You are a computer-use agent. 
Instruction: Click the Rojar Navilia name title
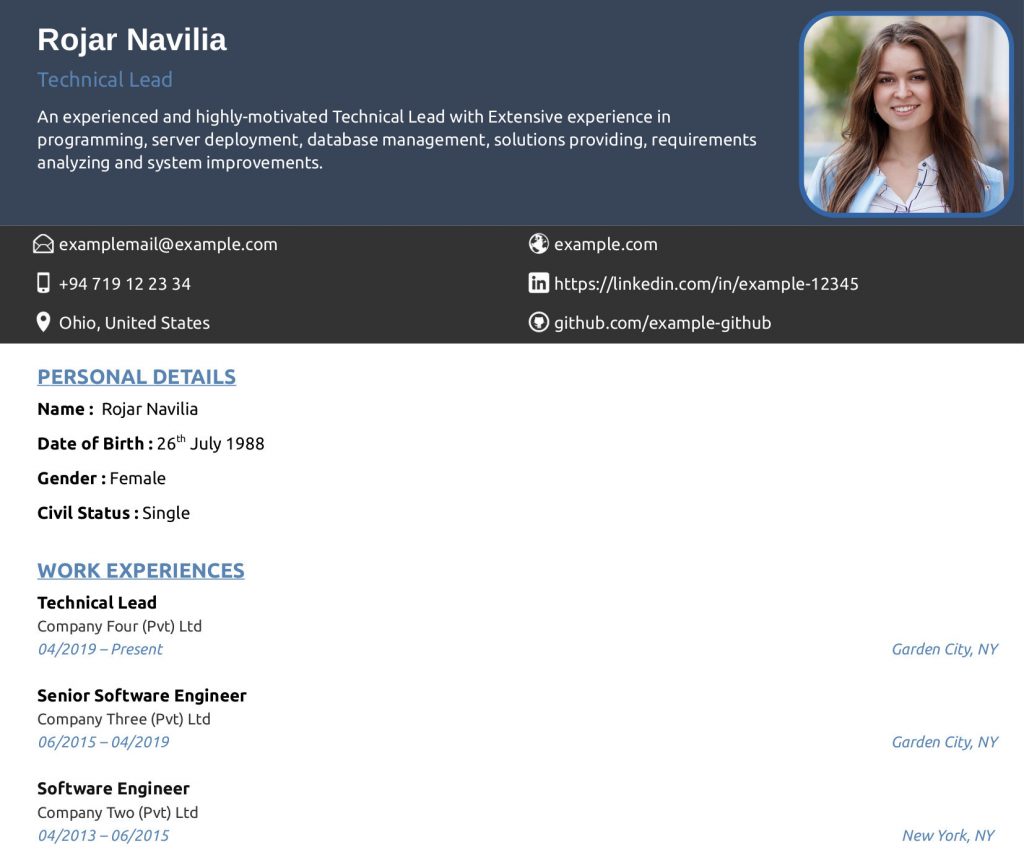pos(132,40)
